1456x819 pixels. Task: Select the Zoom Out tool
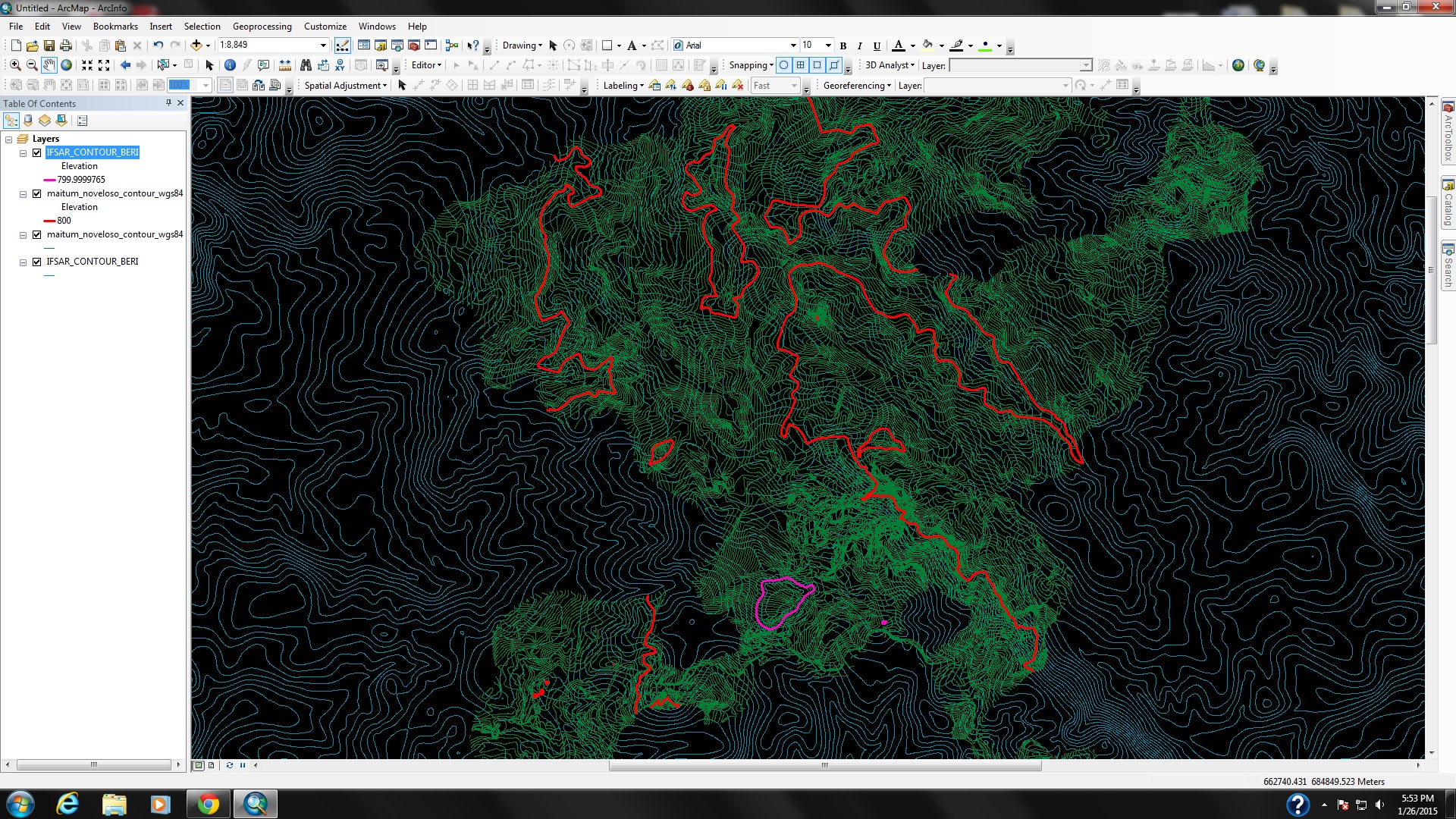[32, 65]
